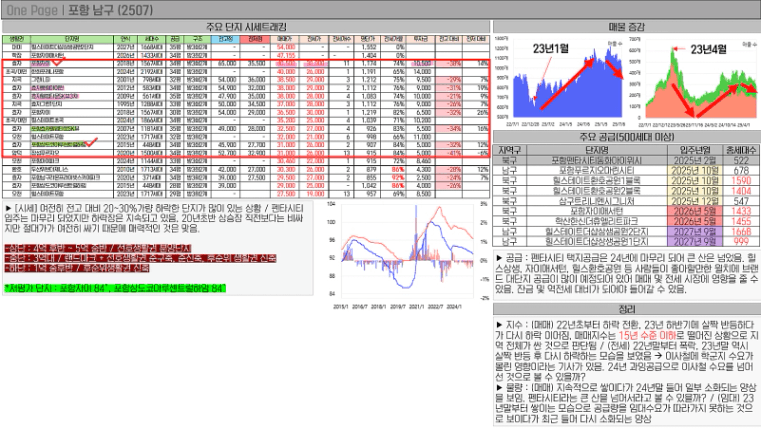
Task: Click the red text '15년 수준 이하'
Action: tap(647, 335)
